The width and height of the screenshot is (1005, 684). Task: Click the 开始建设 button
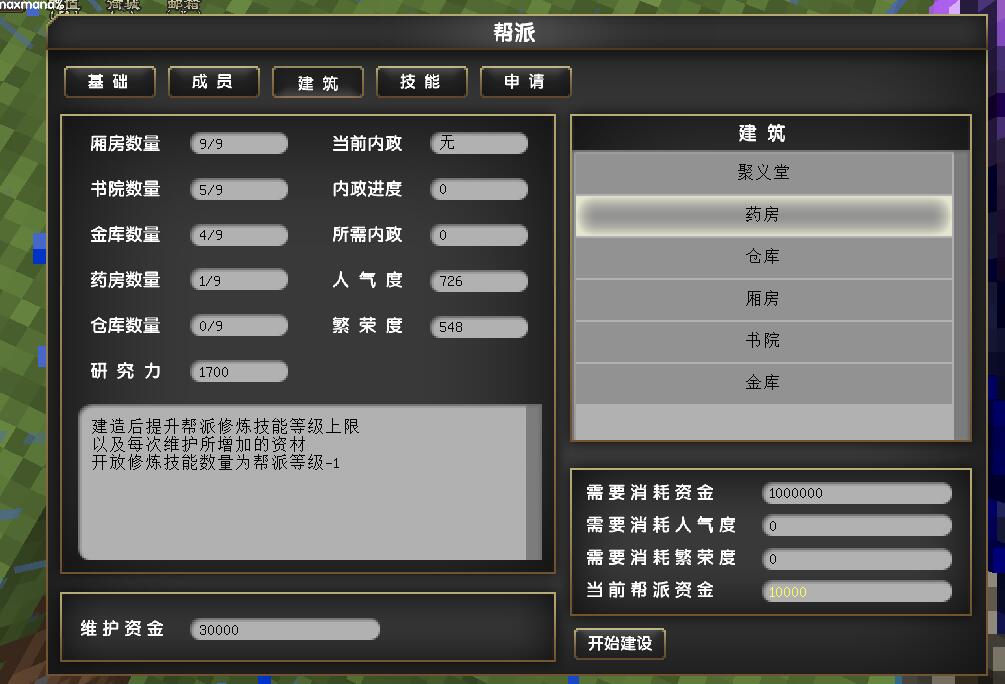click(620, 643)
